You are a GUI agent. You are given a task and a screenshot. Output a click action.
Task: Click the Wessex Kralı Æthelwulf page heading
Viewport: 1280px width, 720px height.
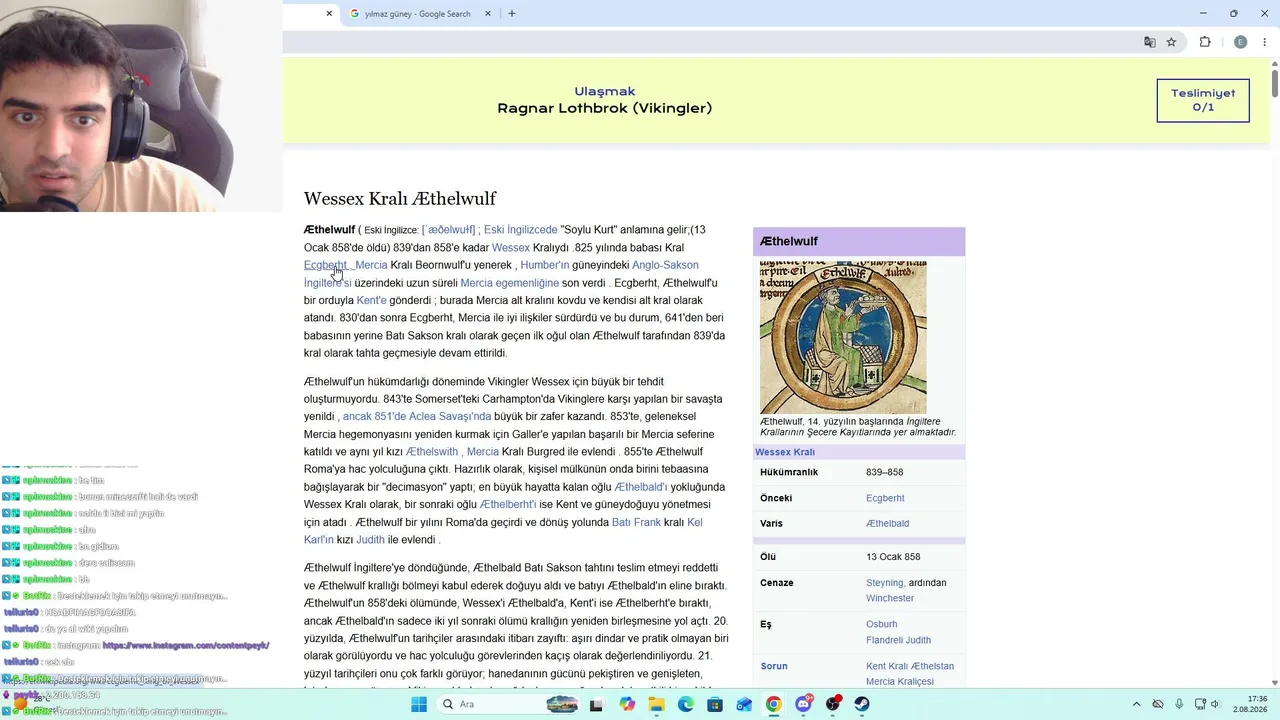(x=400, y=198)
